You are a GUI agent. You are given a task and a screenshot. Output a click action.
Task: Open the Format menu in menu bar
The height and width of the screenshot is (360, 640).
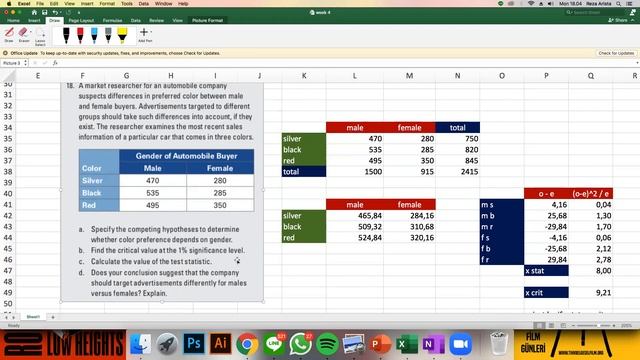107,3
